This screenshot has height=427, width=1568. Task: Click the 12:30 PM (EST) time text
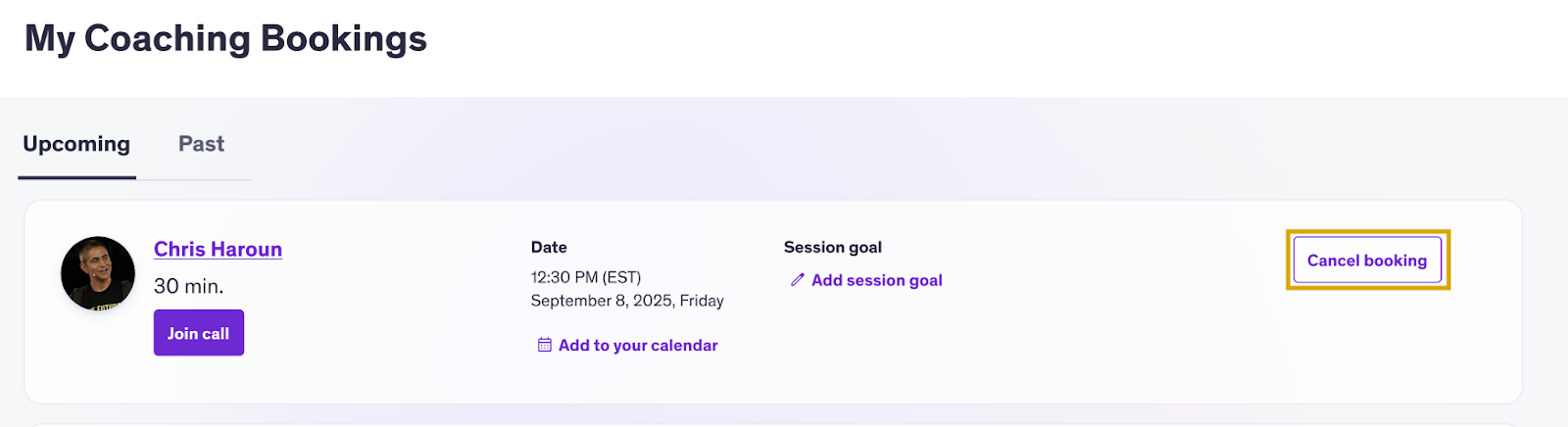click(586, 278)
